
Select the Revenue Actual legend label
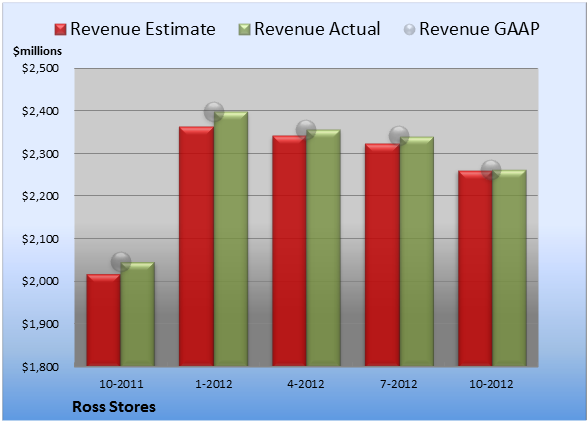coord(317,29)
